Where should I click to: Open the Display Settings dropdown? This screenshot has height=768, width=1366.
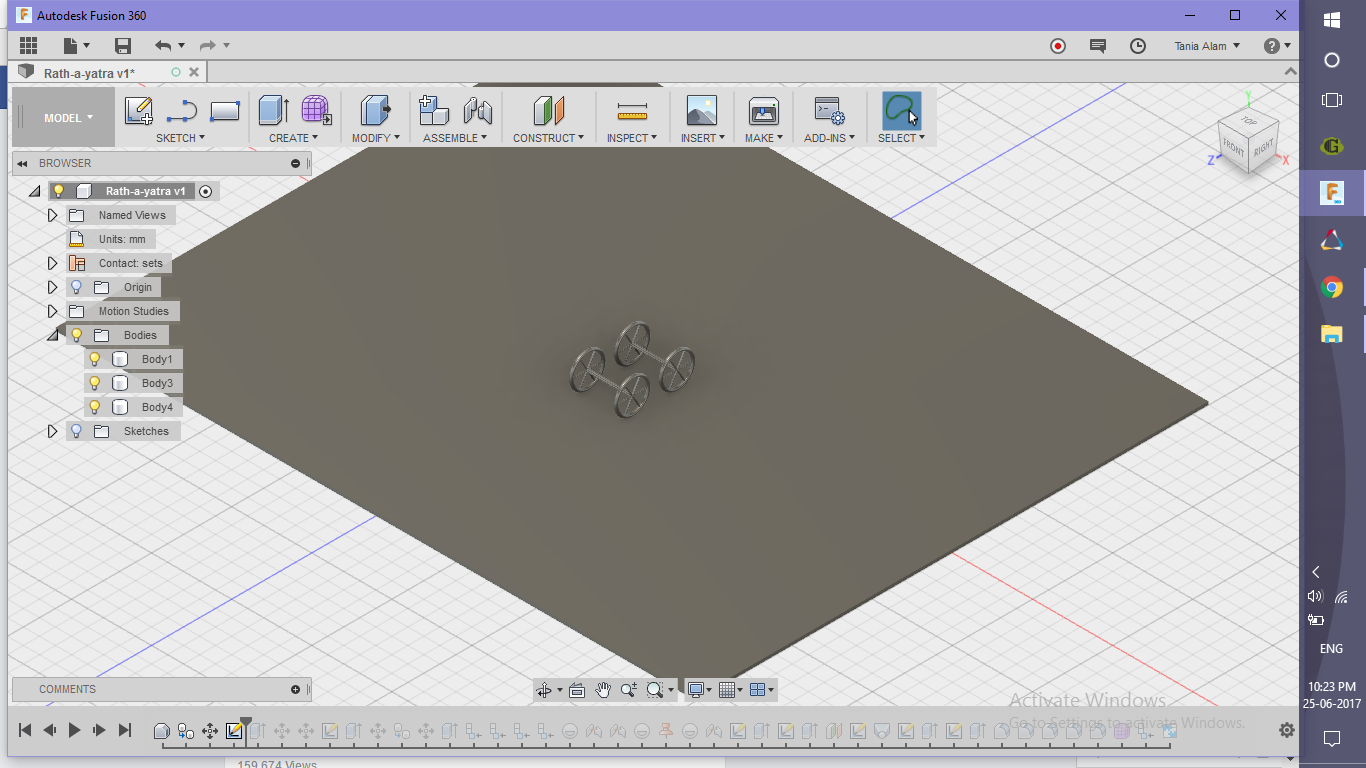tap(699, 690)
